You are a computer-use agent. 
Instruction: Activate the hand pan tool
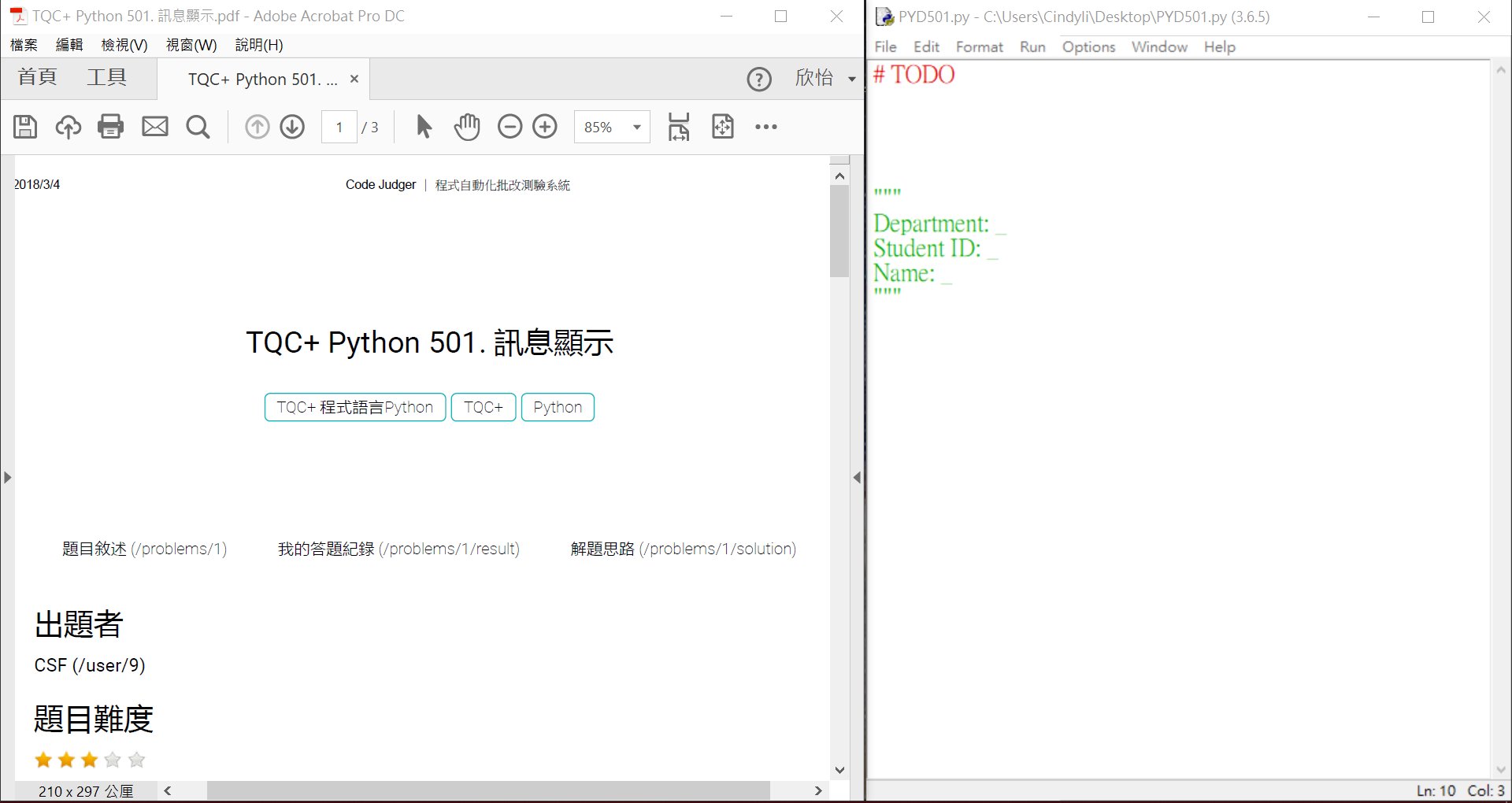click(x=467, y=127)
